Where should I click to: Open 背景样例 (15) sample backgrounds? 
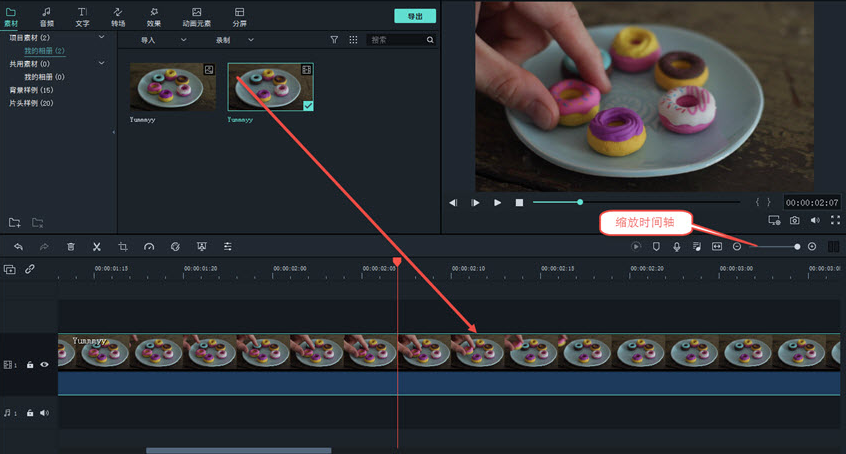tap(31, 90)
